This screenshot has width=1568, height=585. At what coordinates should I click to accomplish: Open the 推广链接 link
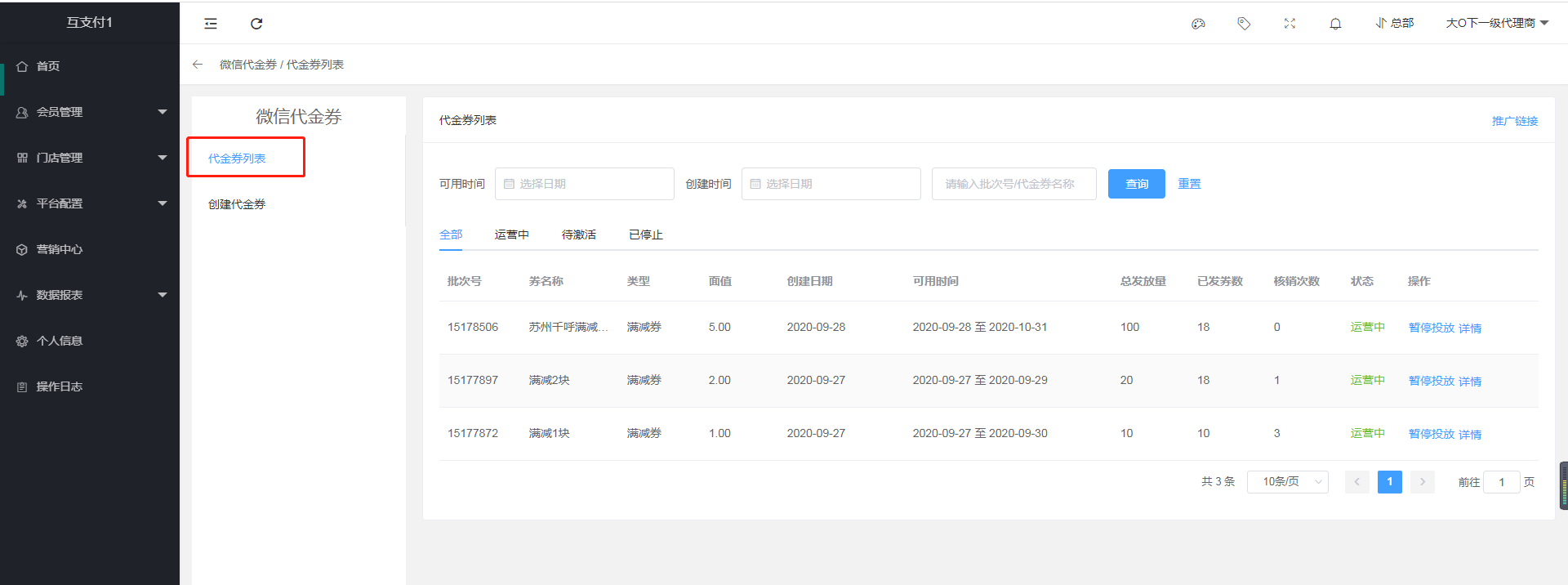1515,121
